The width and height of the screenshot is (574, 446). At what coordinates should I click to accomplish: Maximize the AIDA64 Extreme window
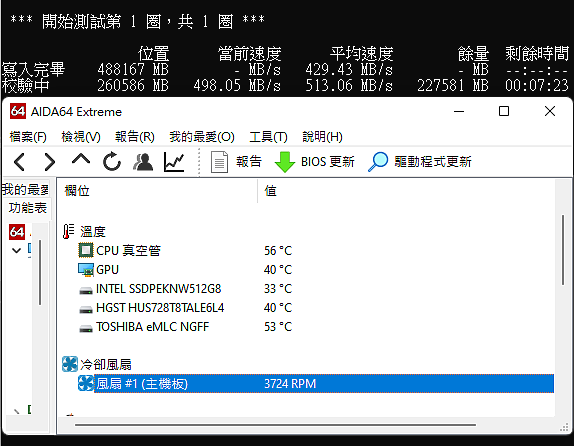[504, 111]
